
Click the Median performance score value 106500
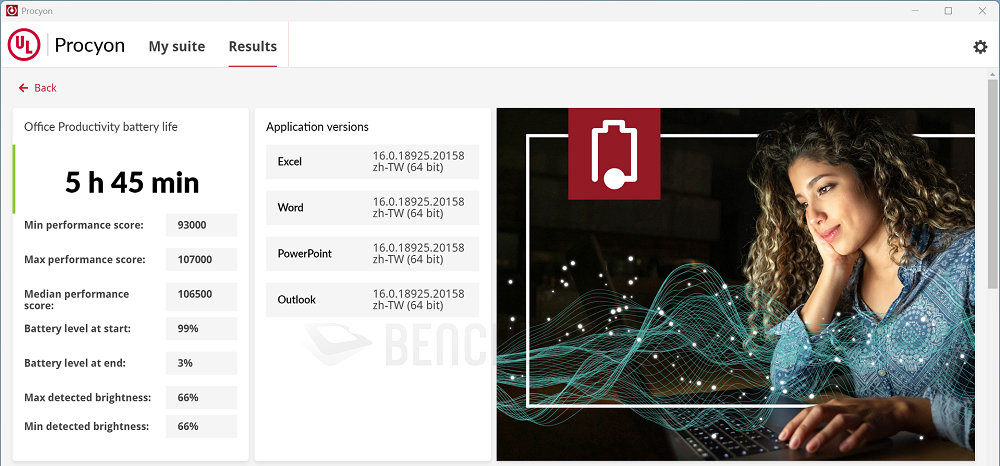click(202, 297)
